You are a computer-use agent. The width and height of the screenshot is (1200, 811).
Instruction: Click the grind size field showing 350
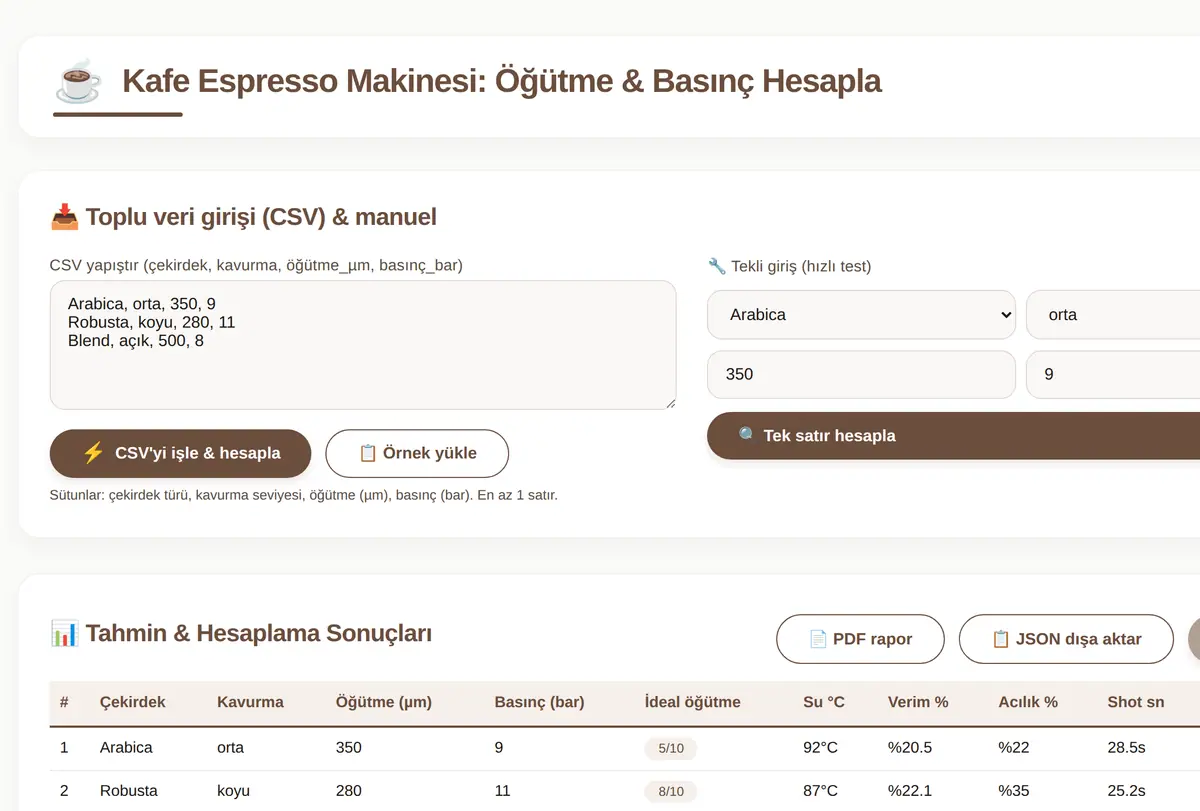coord(861,374)
